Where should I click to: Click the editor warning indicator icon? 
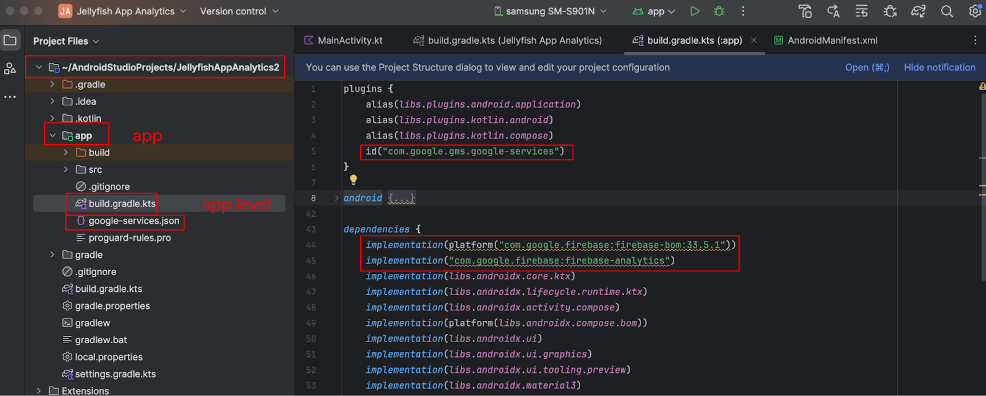tap(982, 87)
